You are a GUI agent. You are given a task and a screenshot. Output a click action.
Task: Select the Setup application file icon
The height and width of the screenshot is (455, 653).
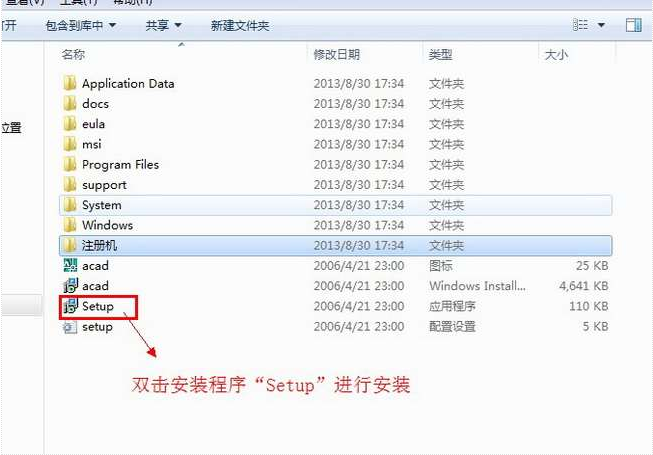tap(70, 306)
